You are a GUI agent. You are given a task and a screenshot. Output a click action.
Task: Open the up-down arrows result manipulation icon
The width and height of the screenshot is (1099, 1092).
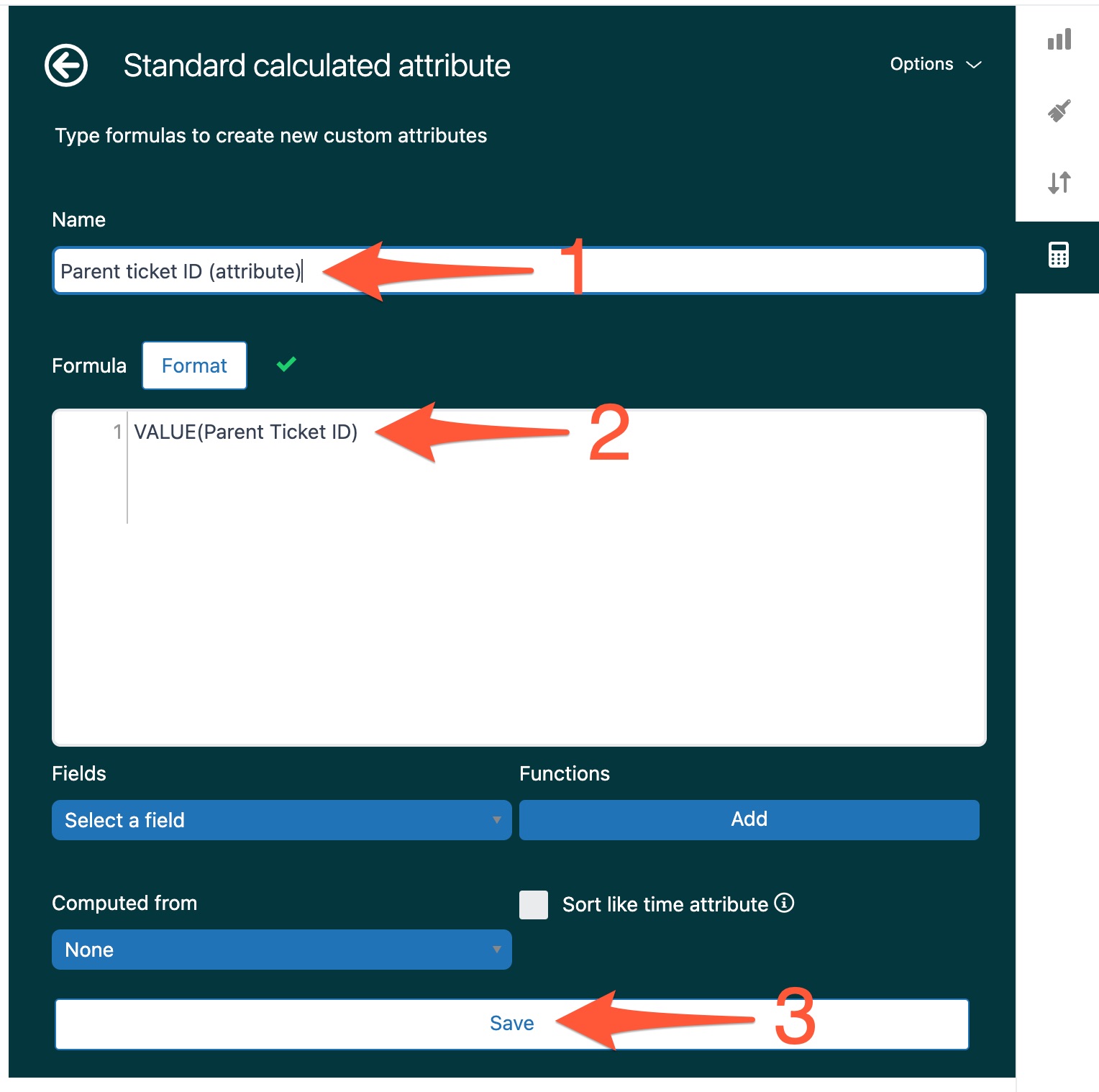[x=1059, y=183]
